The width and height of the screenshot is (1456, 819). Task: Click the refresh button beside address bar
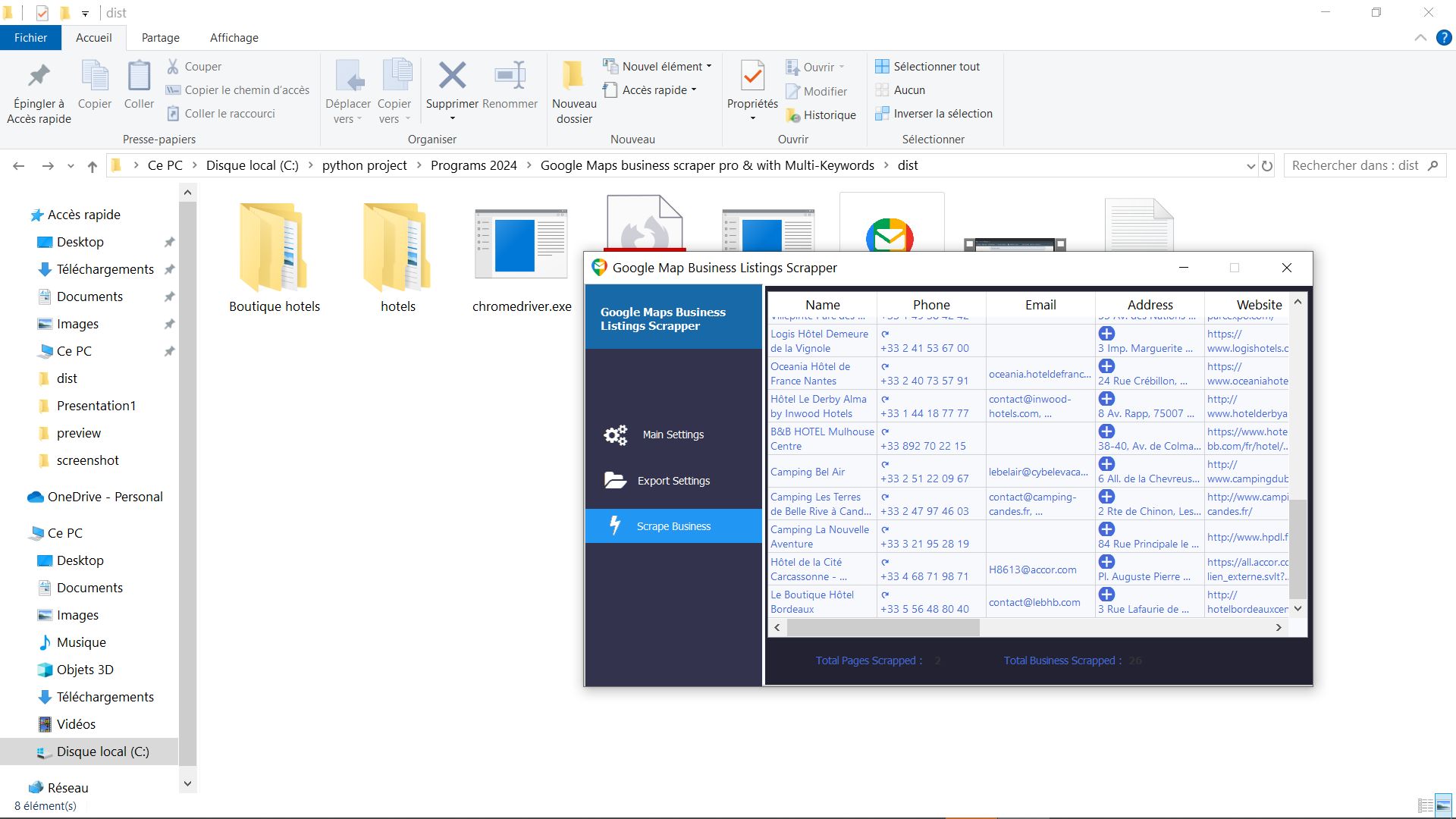(x=1267, y=165)
